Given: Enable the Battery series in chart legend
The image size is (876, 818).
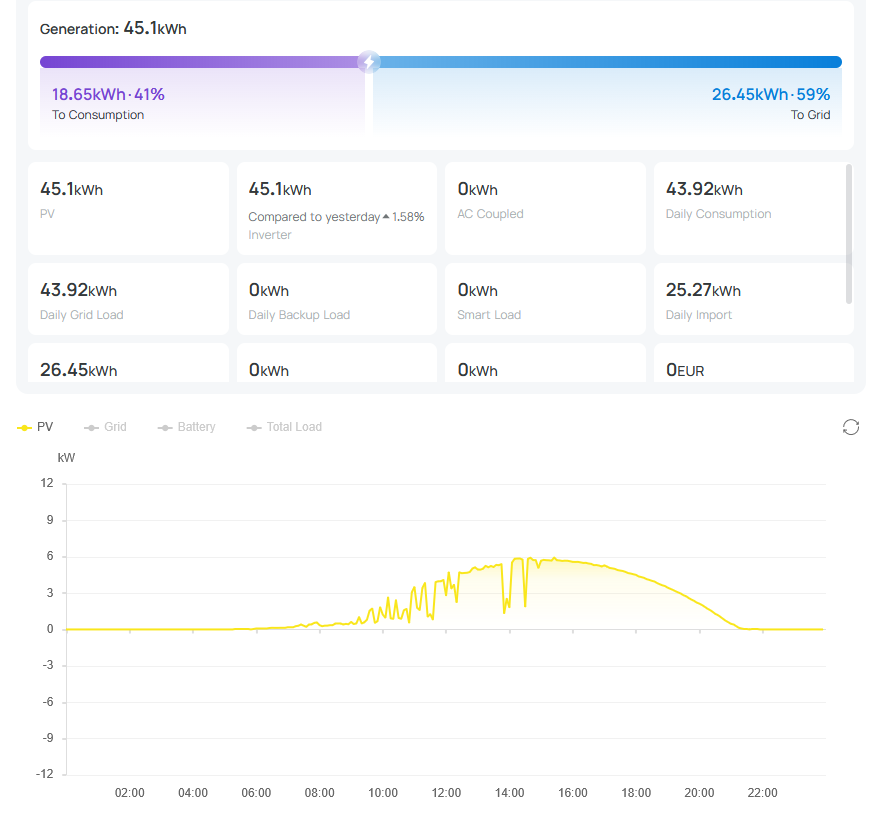Looking at the screenshot, I should click(187, 427).
